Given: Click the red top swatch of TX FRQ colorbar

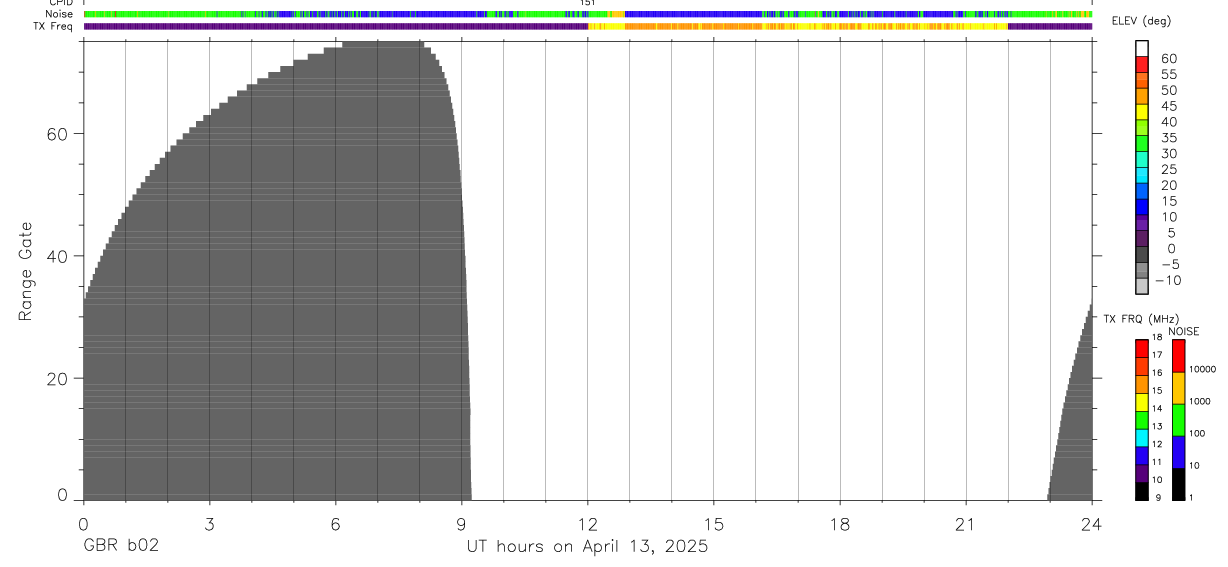Looking at the screenshot, I should pyautogui.click(x=1142, y=349).
